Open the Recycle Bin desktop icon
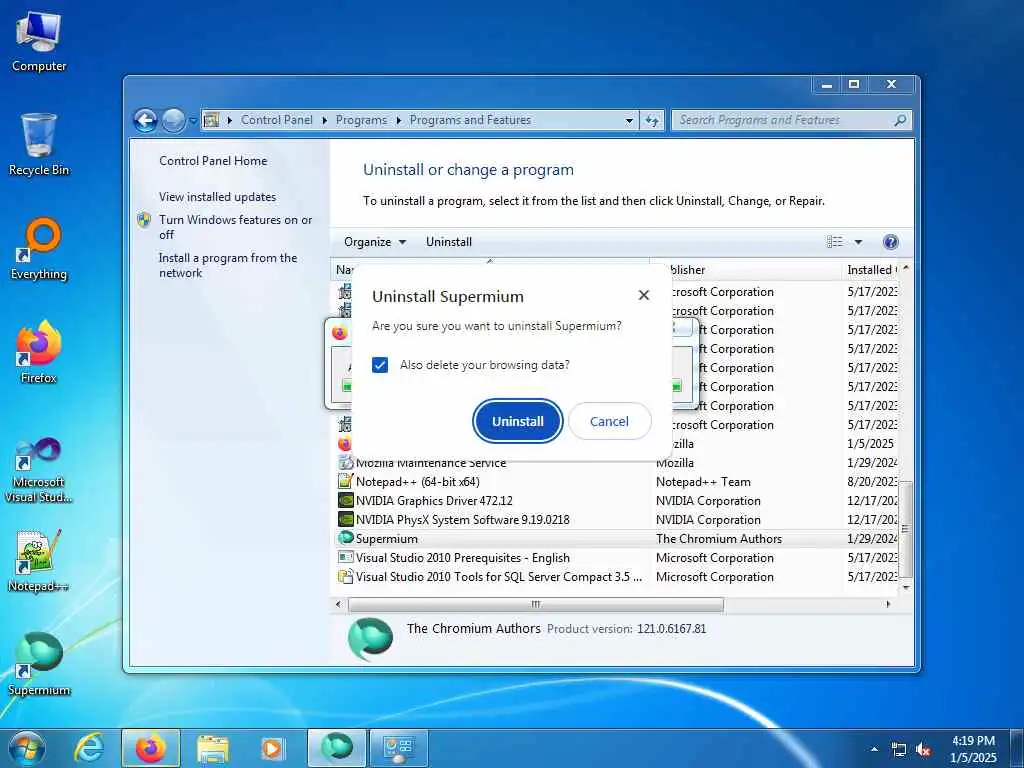1024x768 pixels. [x=39, y=145]
